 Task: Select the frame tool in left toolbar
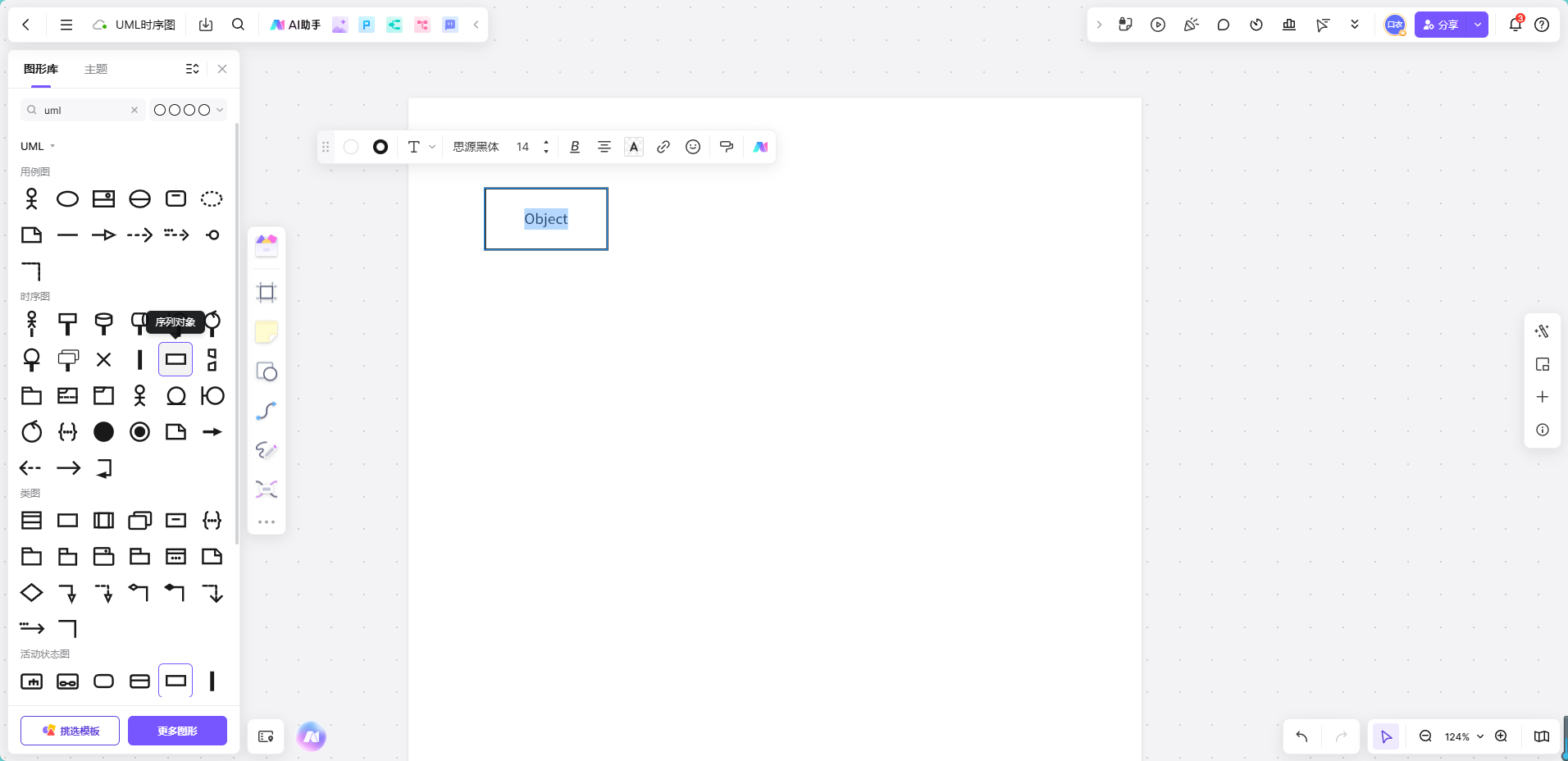tap(267, 293)
